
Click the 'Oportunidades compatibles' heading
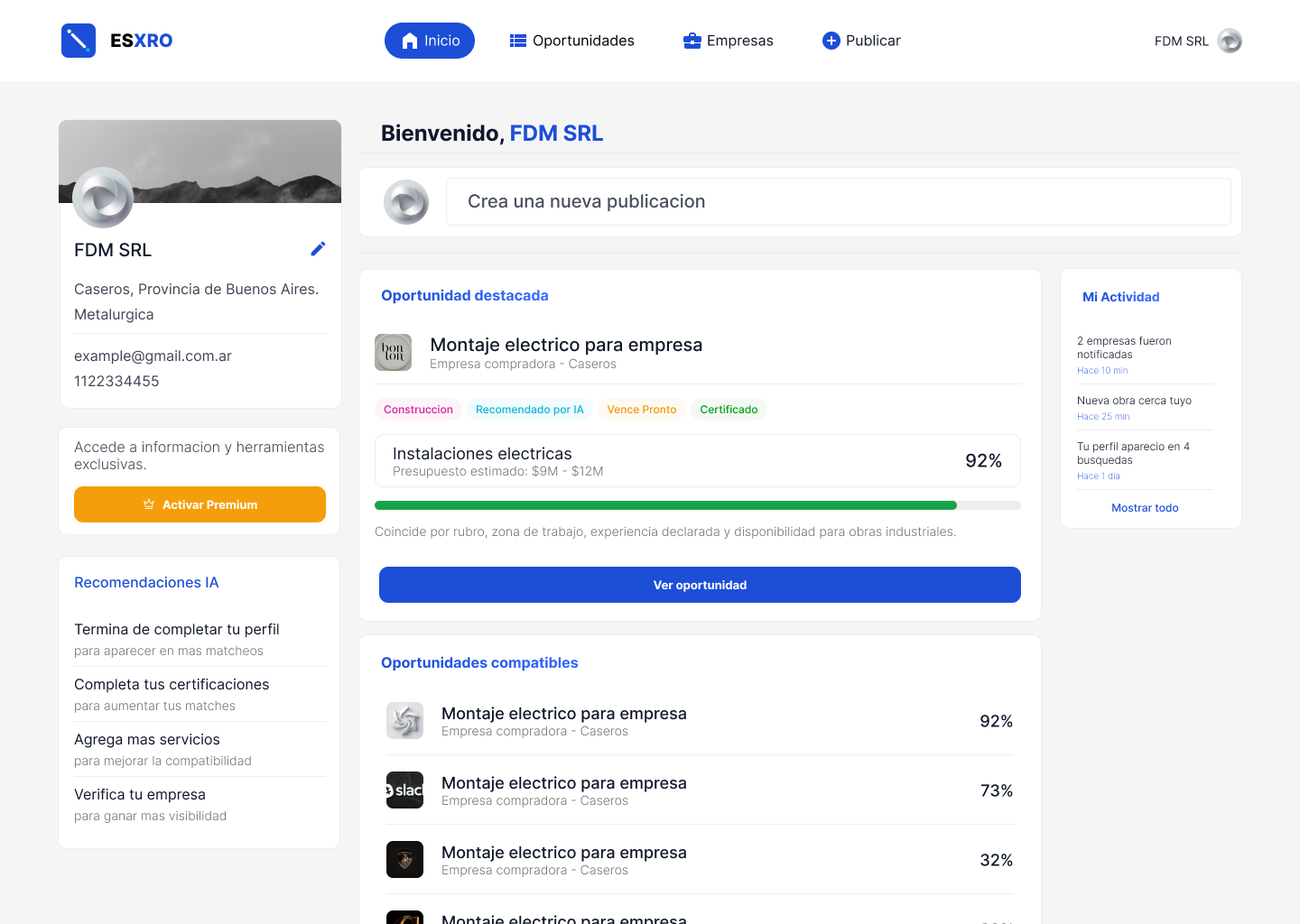click(479, 662)
